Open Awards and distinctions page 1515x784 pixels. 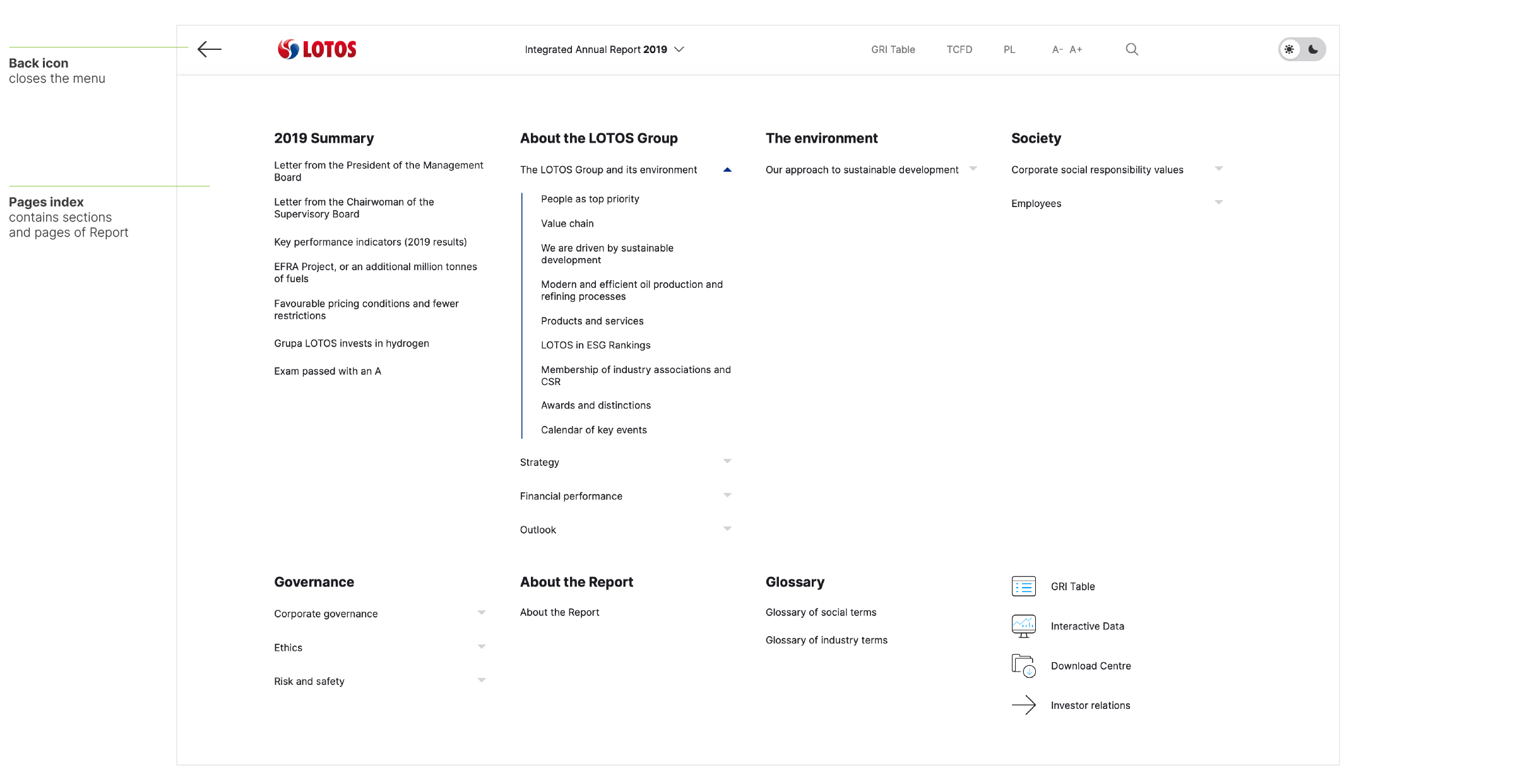pyautogui.click(x=596, y=405)
